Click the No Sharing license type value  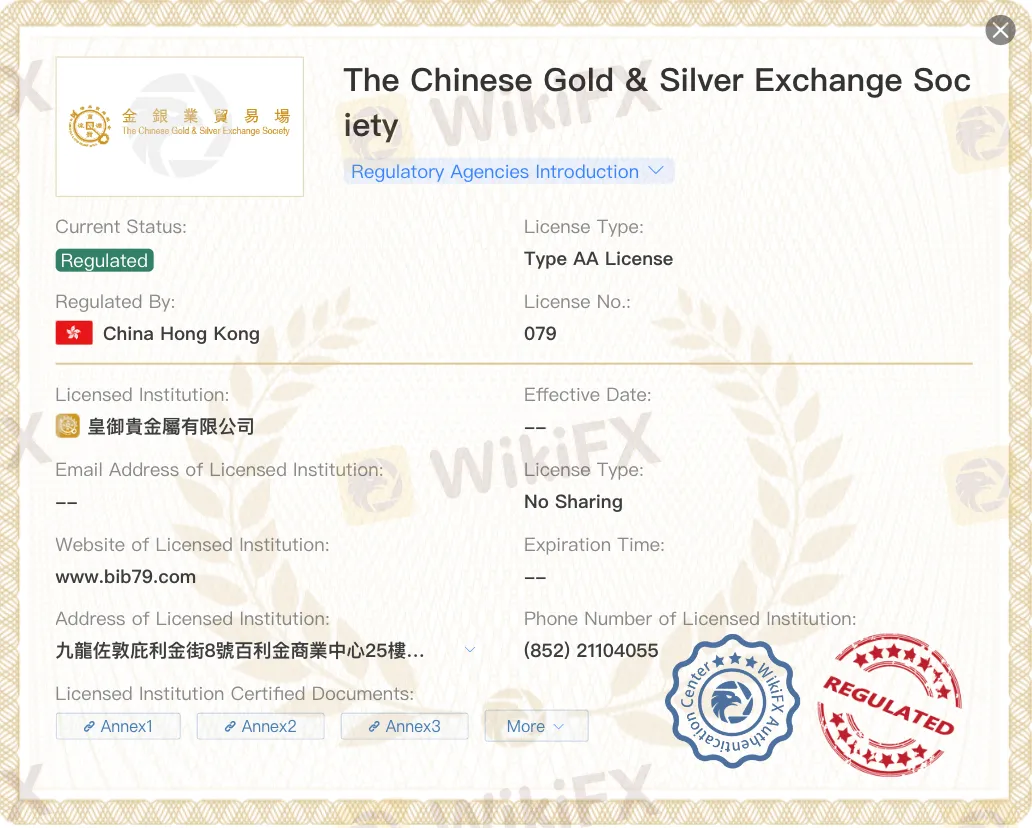pos(572,501)
